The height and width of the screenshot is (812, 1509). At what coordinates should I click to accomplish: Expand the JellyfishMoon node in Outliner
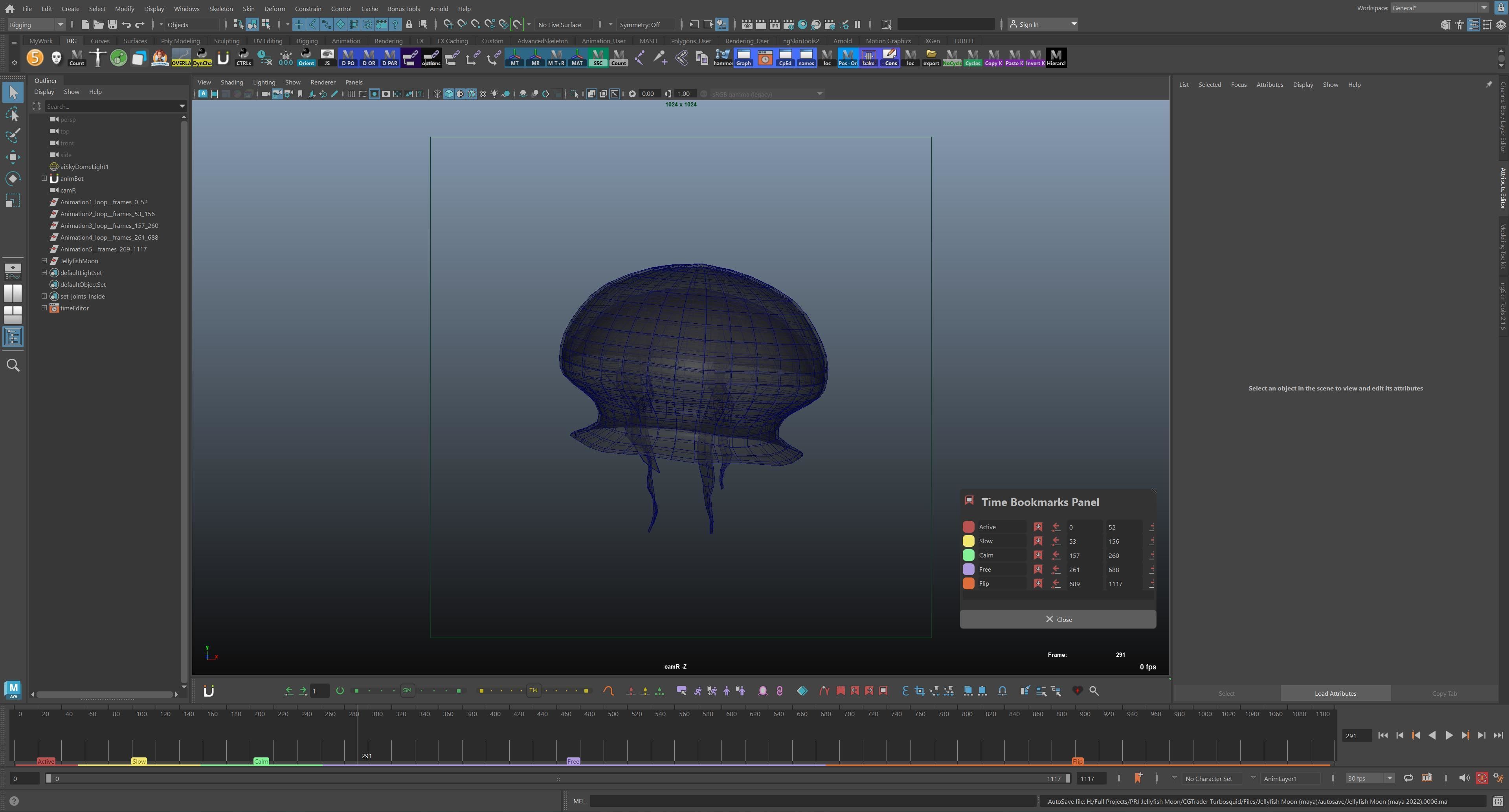[44, 261]
